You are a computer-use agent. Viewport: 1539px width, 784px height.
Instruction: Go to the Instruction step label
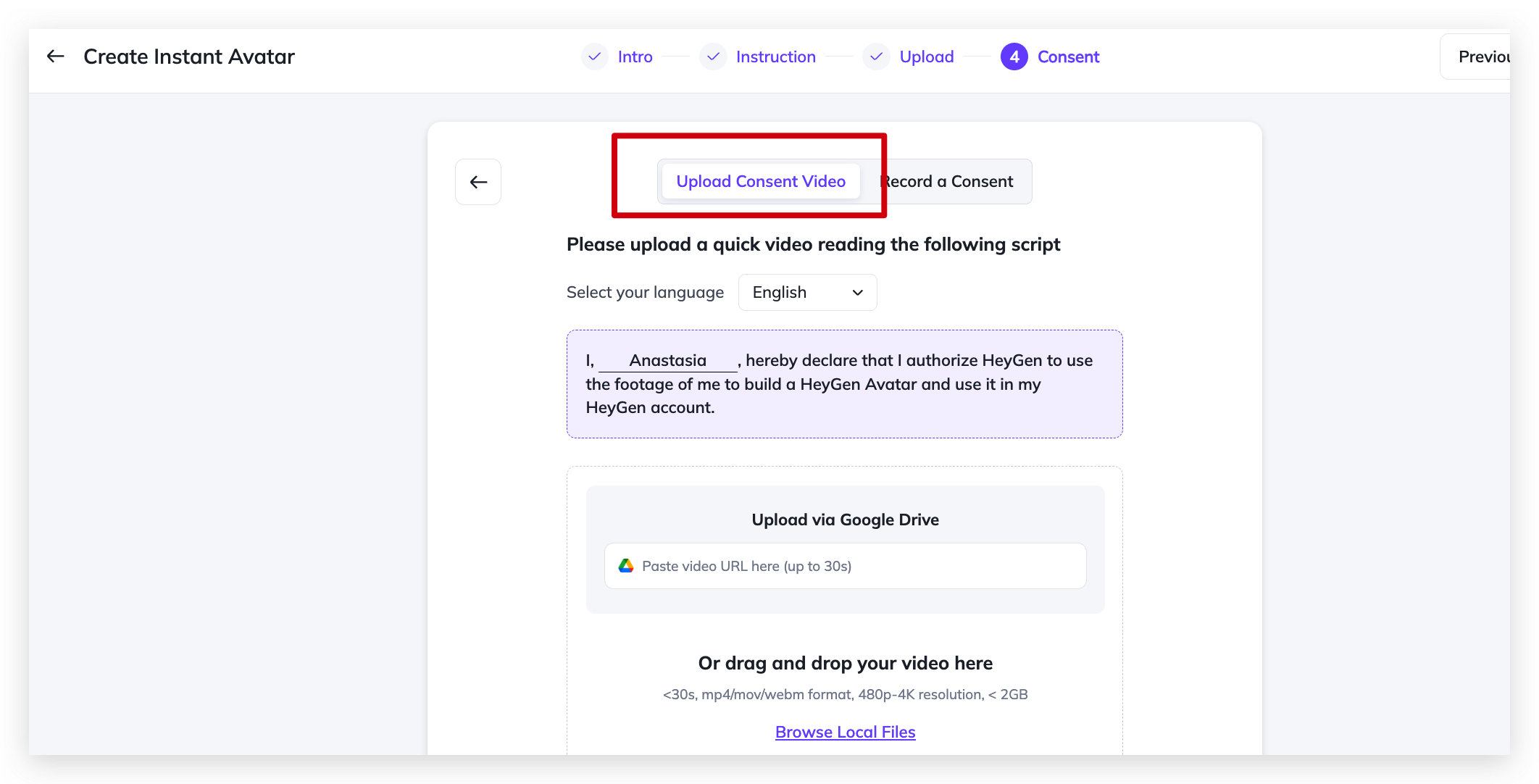[775, 57]
